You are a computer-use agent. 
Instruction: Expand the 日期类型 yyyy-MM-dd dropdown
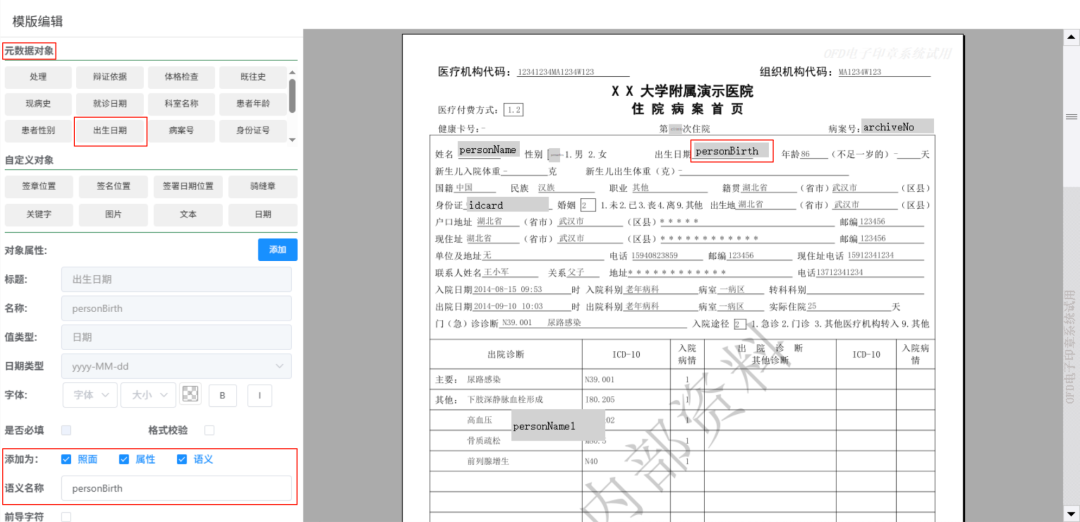[x=176, y=366]
